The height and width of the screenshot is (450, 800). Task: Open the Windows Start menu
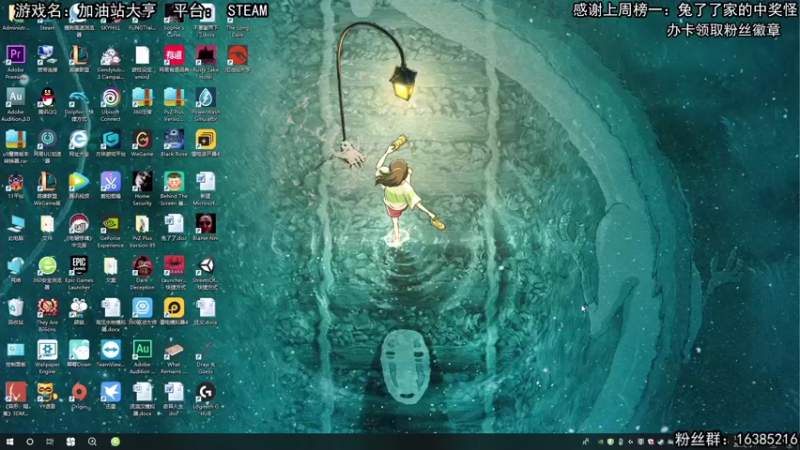point(10,442)
